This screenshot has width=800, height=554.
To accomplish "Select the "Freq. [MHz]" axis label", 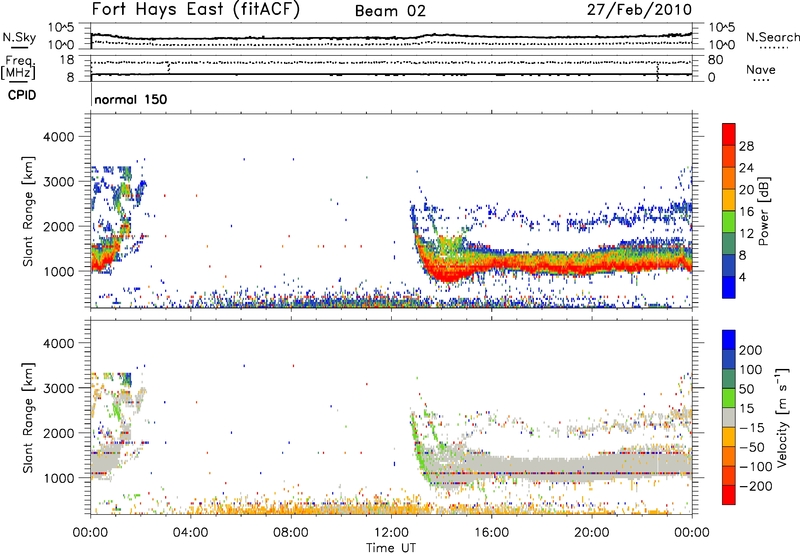I will point(18,68).
